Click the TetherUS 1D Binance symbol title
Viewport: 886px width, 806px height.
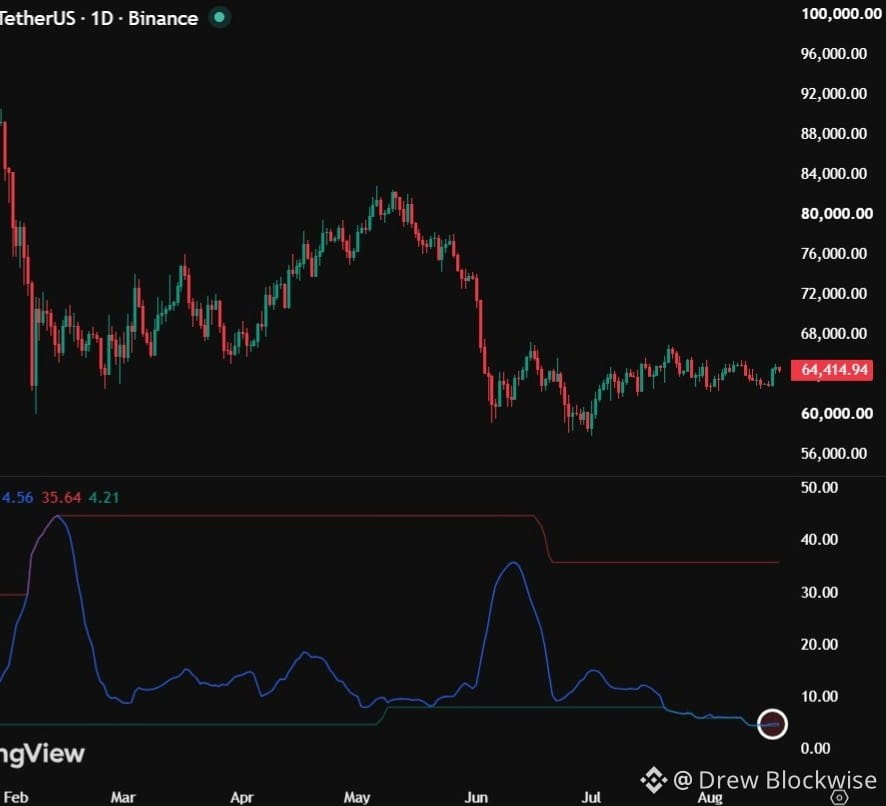pos(99,18)
